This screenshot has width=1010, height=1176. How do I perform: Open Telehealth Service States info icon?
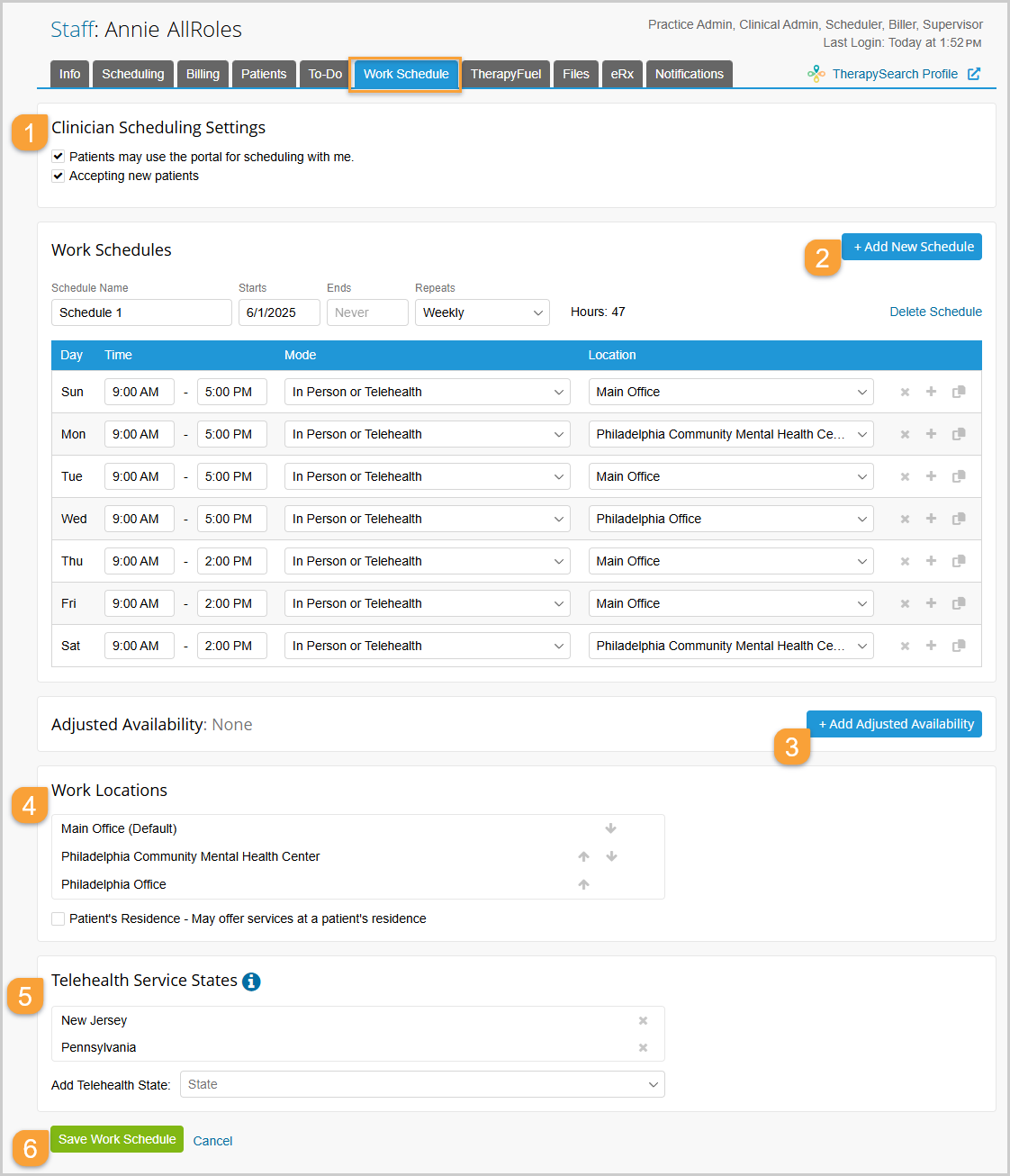pos(251,982)
